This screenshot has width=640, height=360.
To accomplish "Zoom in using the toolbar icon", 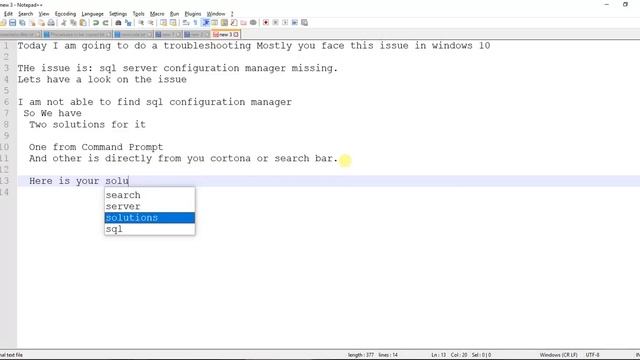I will pos(141,22).
